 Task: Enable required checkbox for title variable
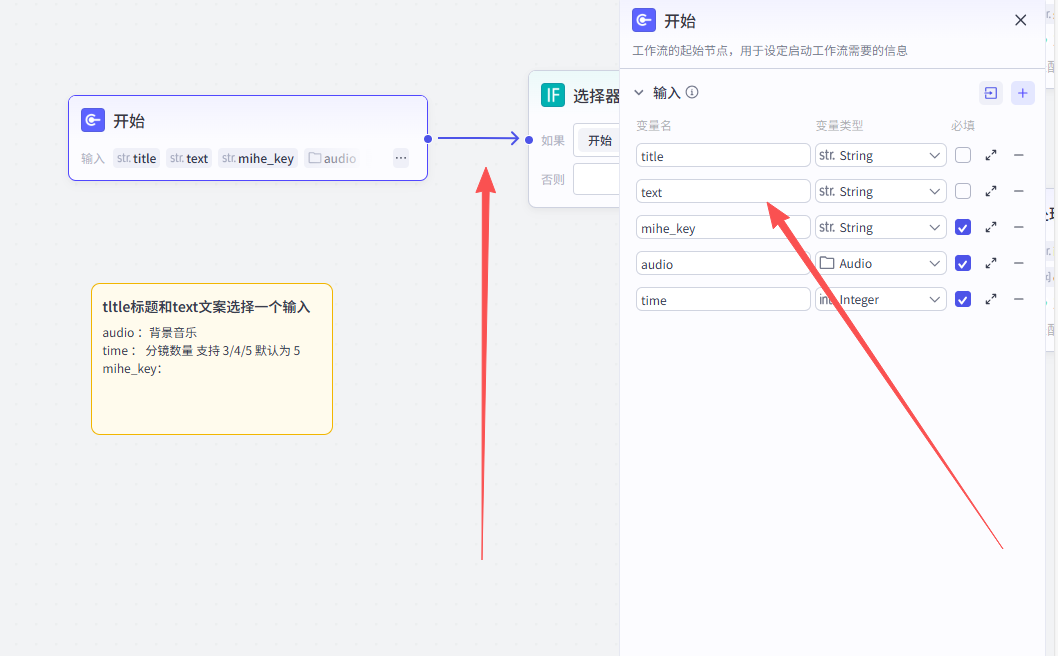click(962, 156)
